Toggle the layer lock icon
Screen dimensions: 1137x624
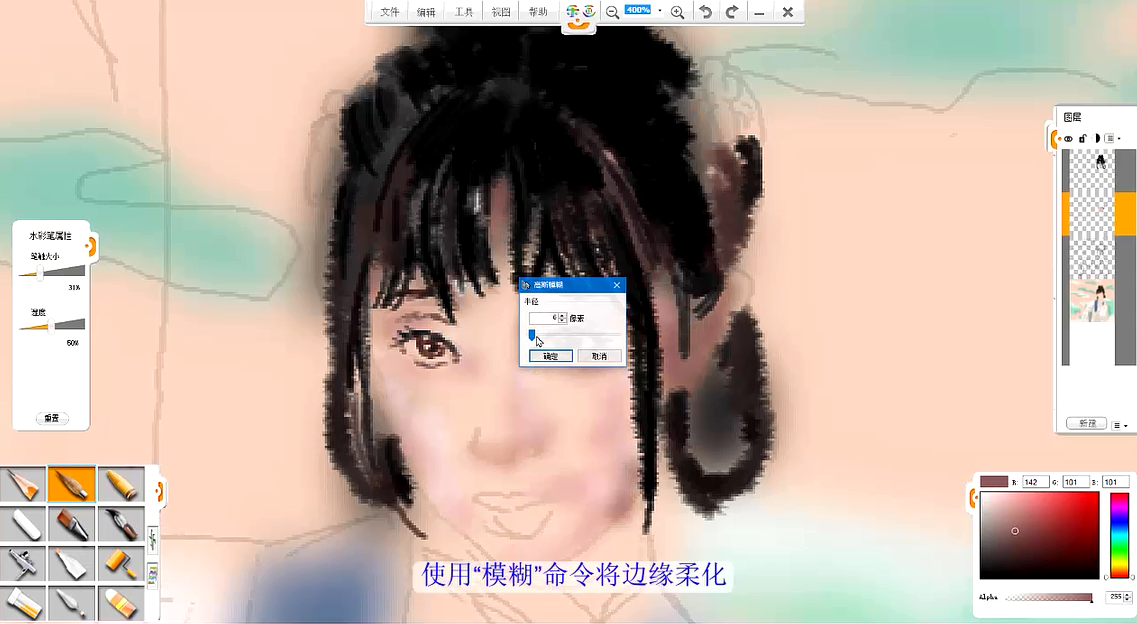[1082, 138]
